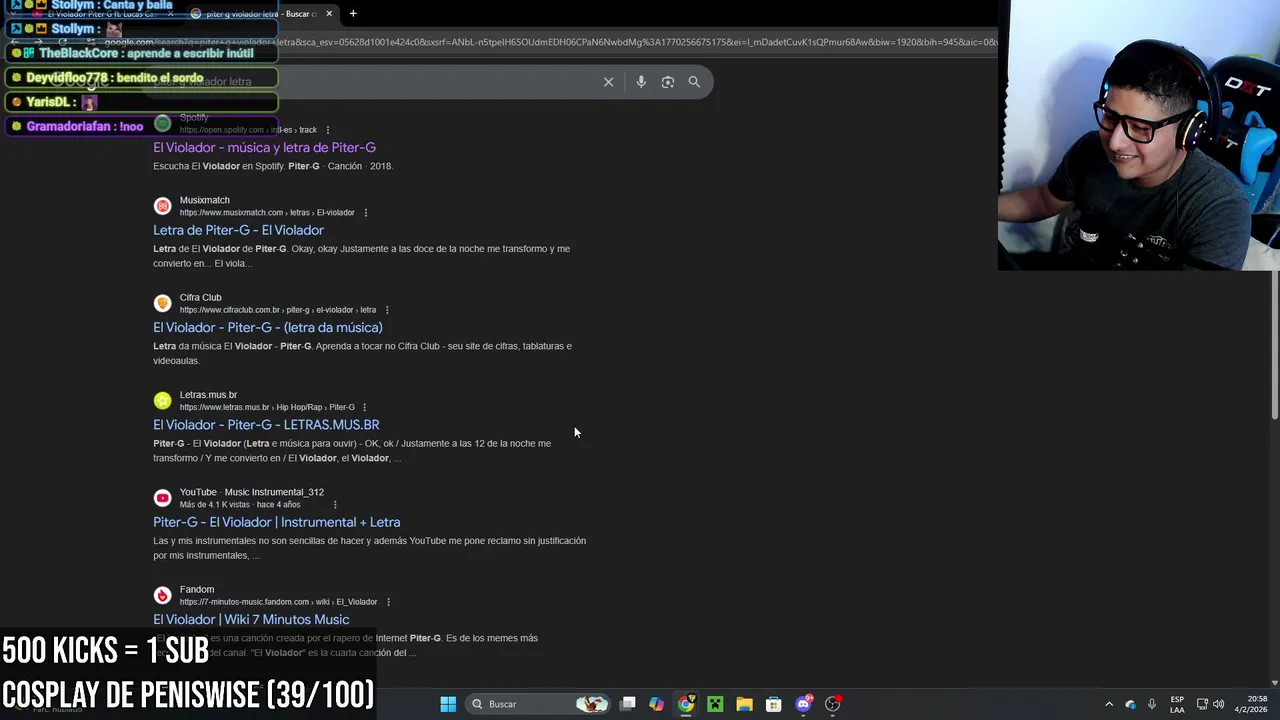Open Task View on the taskbar
1280x720 pixels.
pos(627,704)
